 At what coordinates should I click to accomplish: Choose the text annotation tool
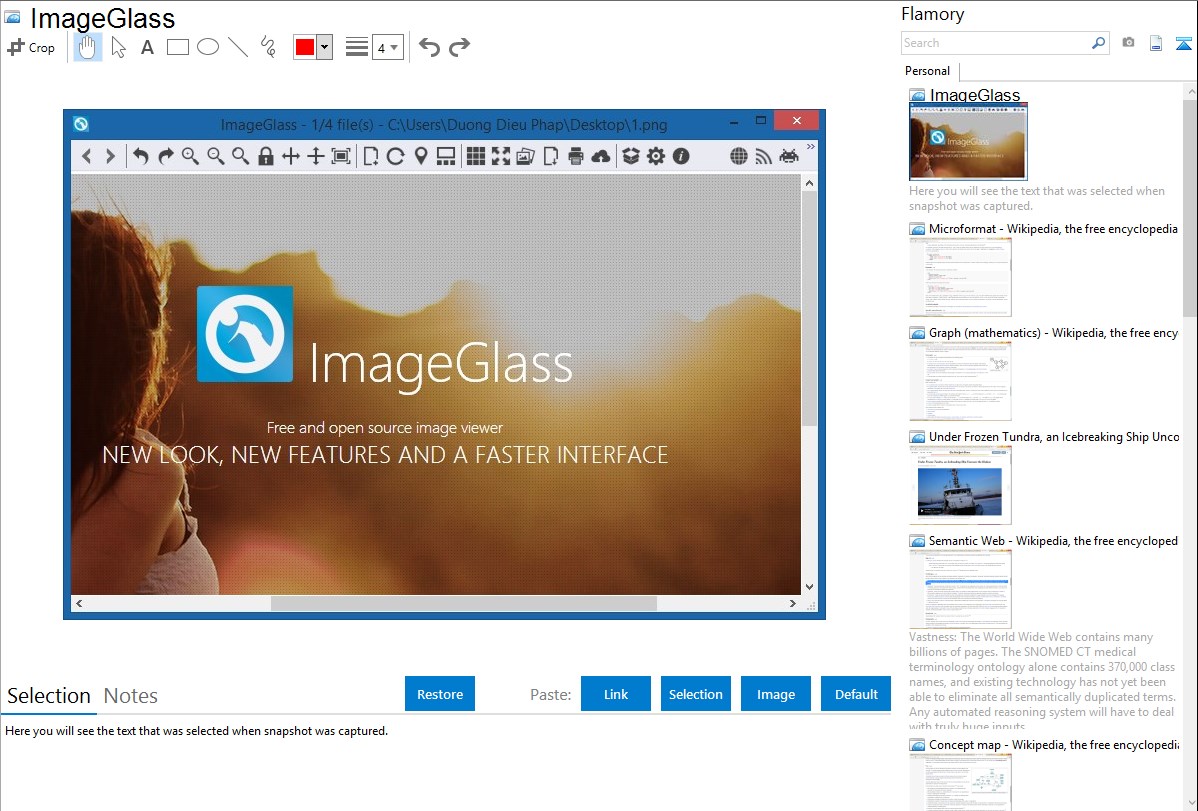tap(147, 47)
